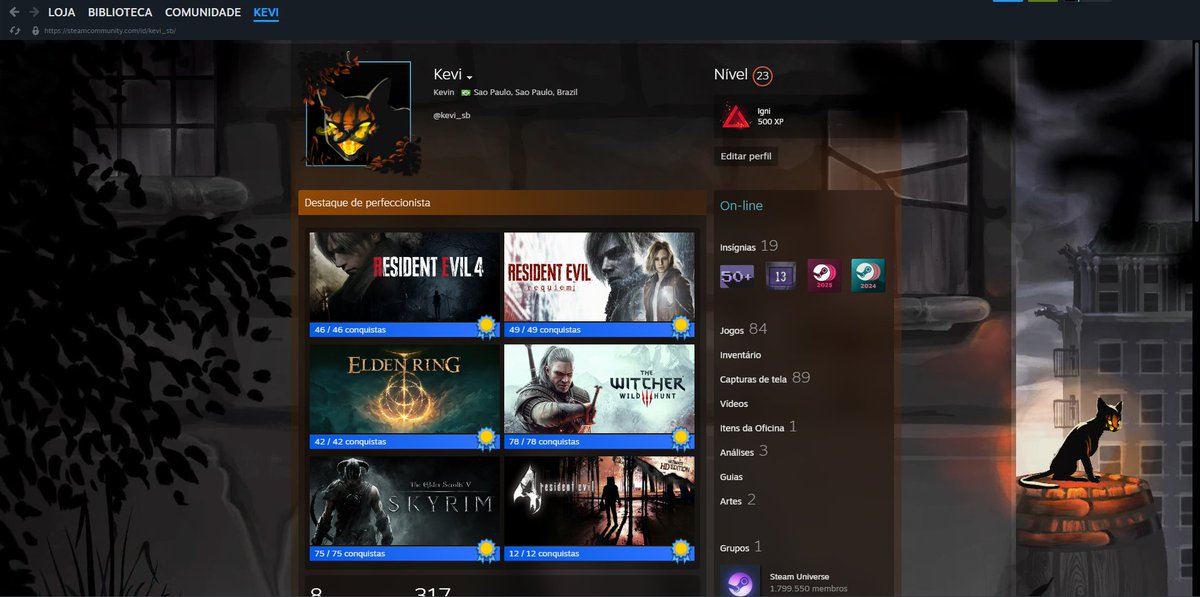This screenshot has width=1200, height=597.
Task: Open the KEVI profile menu
Action: (267, 12)
